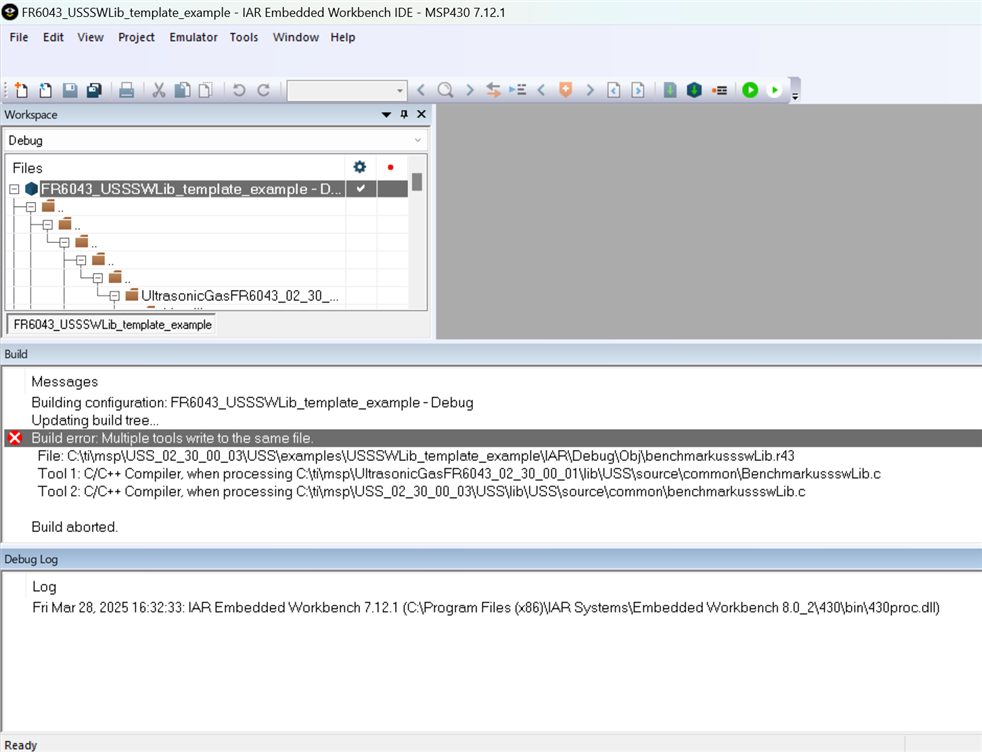Click the Go To line icon
Screen dimensions: 982x752
pos(517,90)
